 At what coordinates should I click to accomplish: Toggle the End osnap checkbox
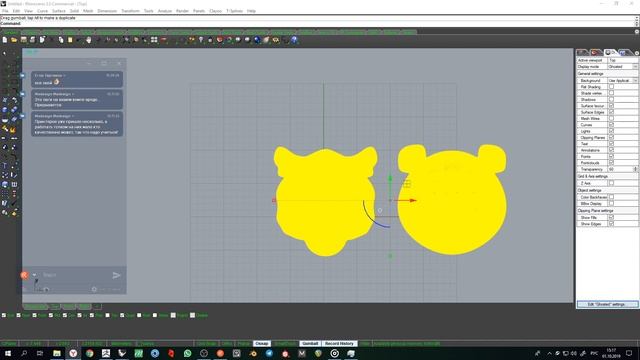point(4,315)
